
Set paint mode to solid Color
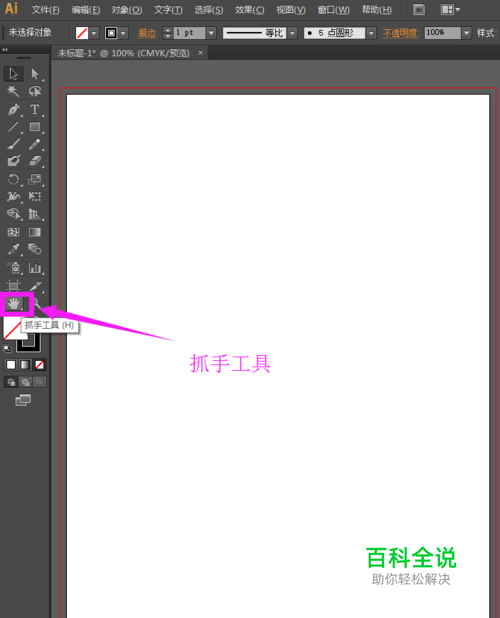coord(11,365)
